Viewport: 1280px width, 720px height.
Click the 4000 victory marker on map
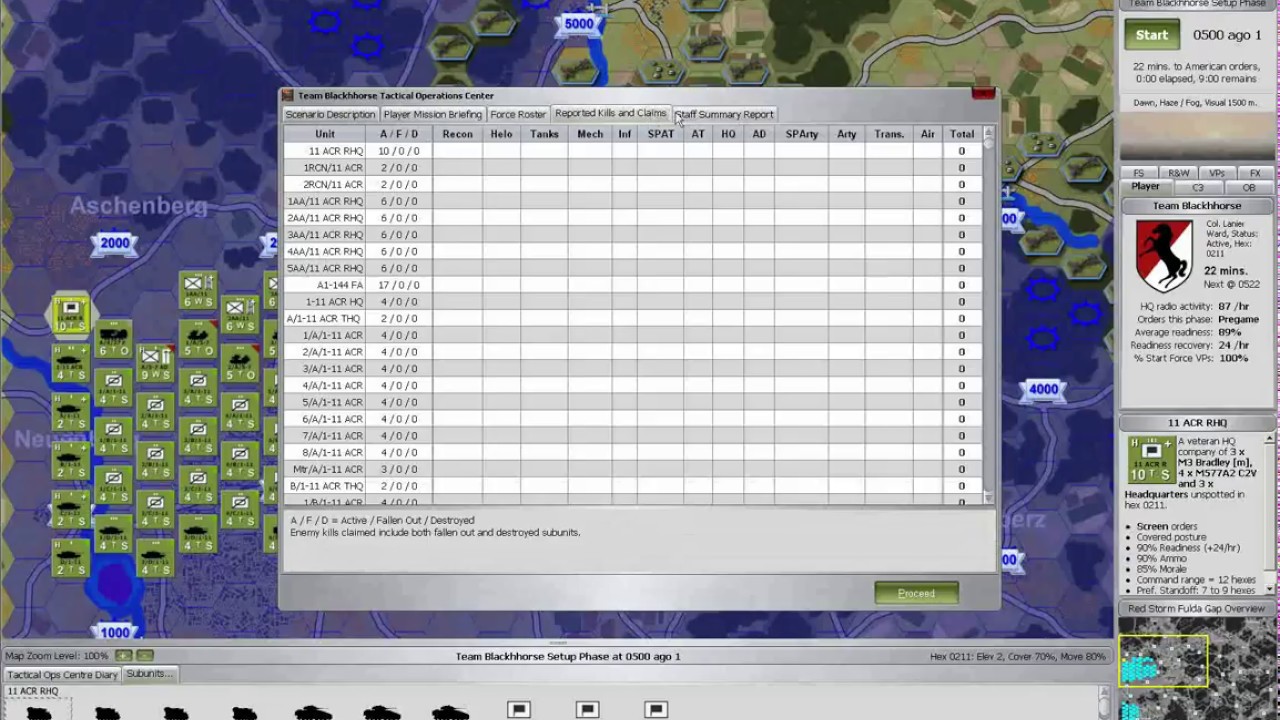click(1043, 390)
